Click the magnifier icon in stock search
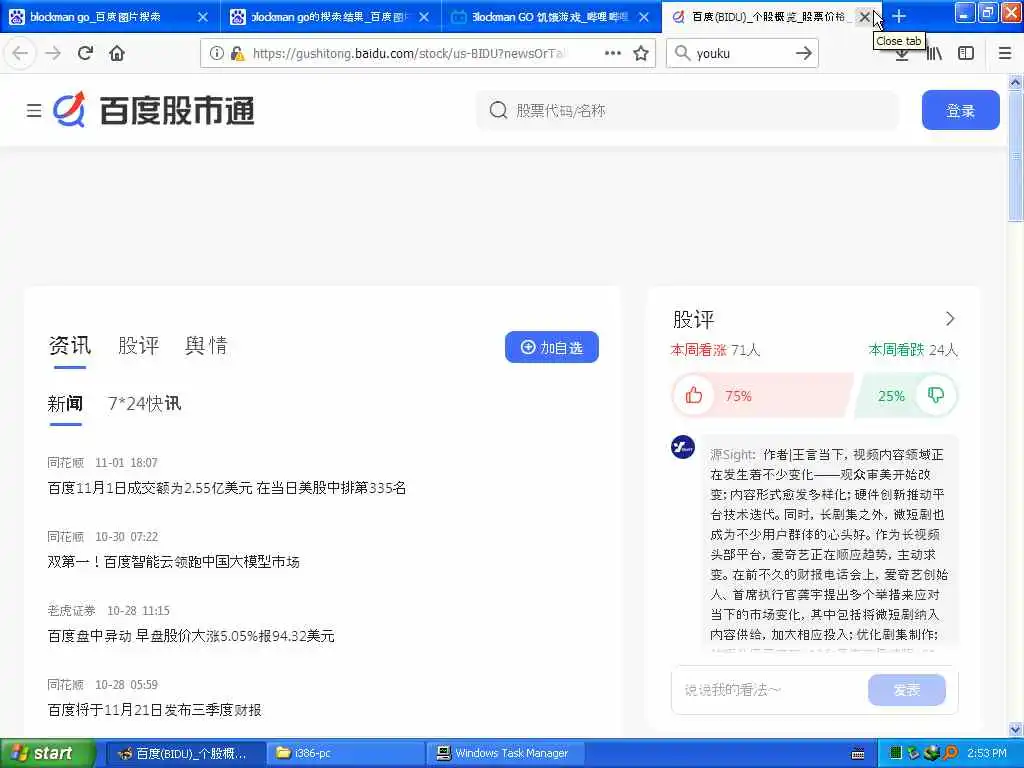Image resolution: width=1024 pixels, height=768 pixels. (x=498, y=110)
